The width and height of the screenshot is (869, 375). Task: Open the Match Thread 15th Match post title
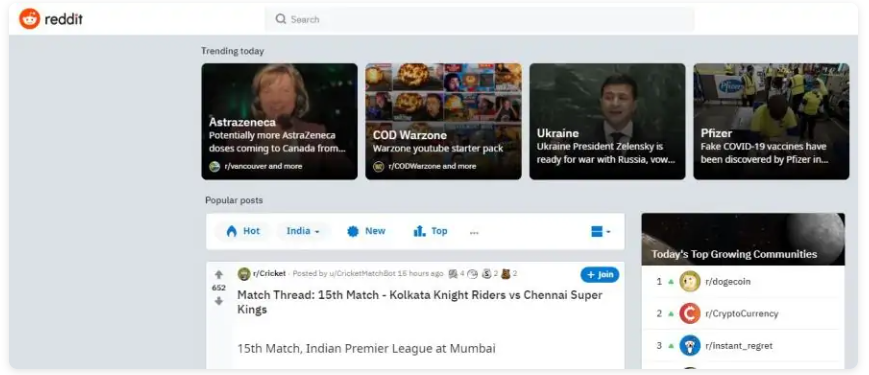tap(420, 302)
